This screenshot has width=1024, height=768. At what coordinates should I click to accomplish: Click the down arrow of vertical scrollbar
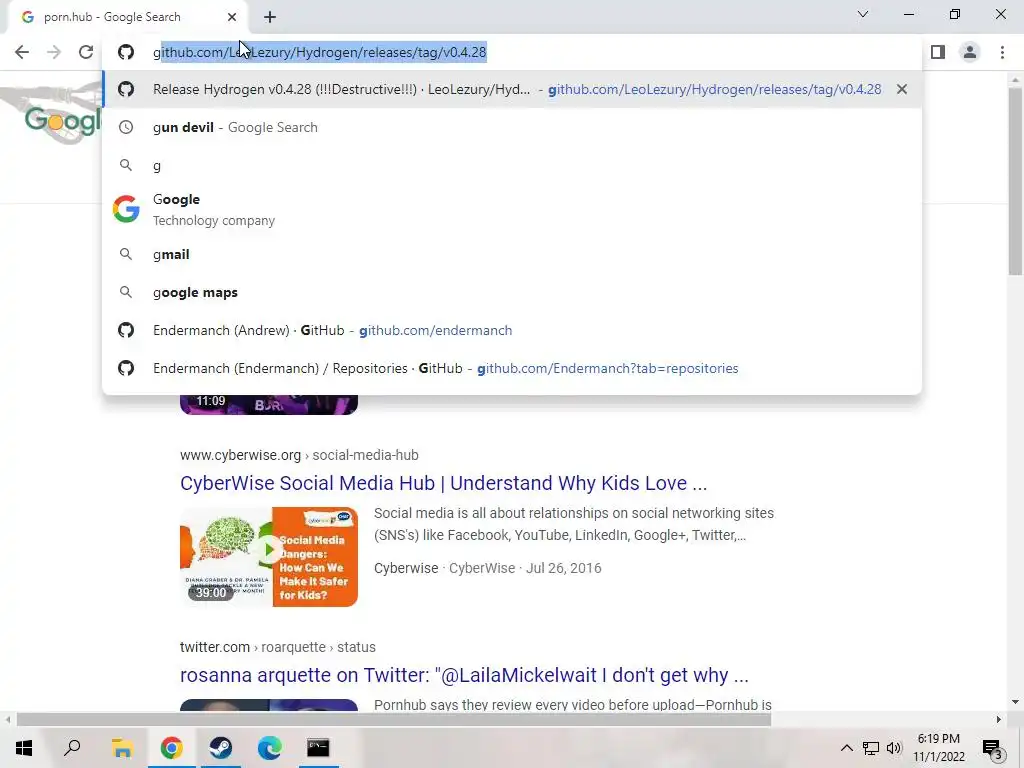[1015, 702]
